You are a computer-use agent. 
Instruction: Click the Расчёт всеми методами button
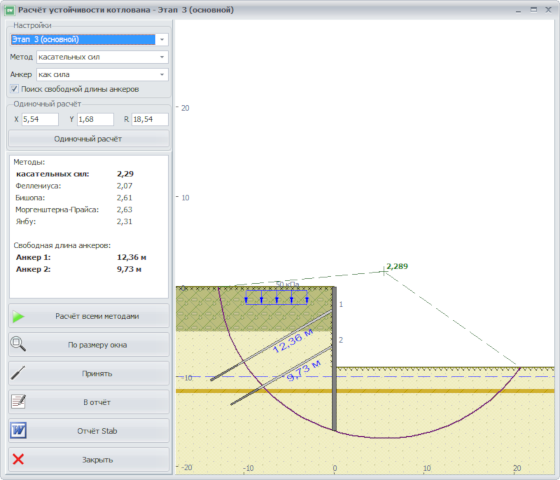tap(89, 316)
